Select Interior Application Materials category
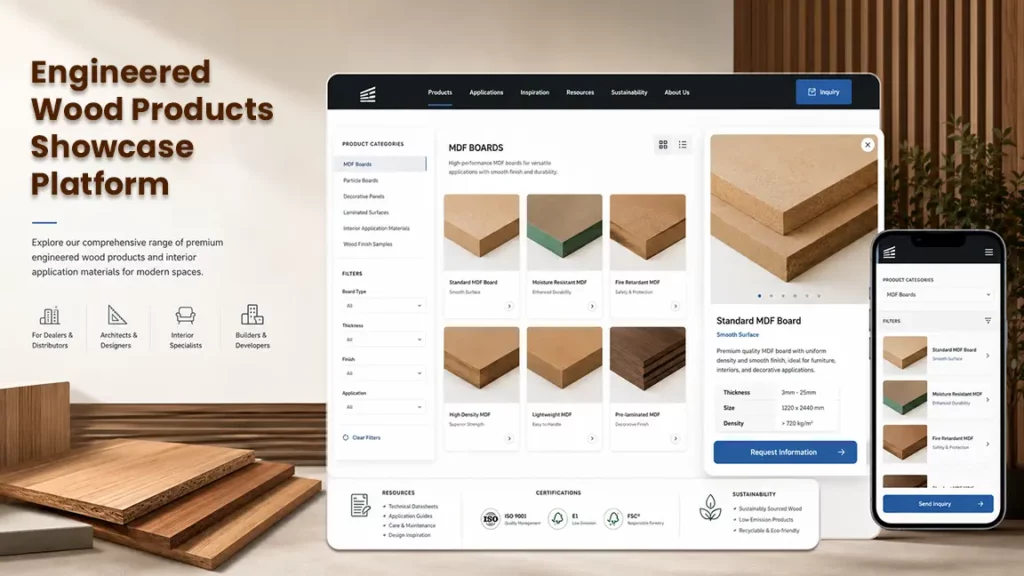The image size is (1024, 576). point(376,228)
